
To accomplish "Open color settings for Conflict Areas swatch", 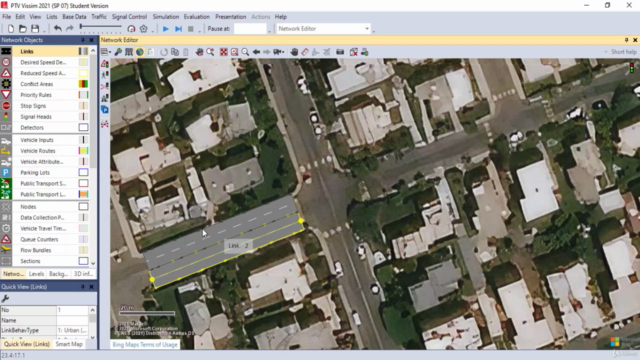I will [x=83, y=84].
